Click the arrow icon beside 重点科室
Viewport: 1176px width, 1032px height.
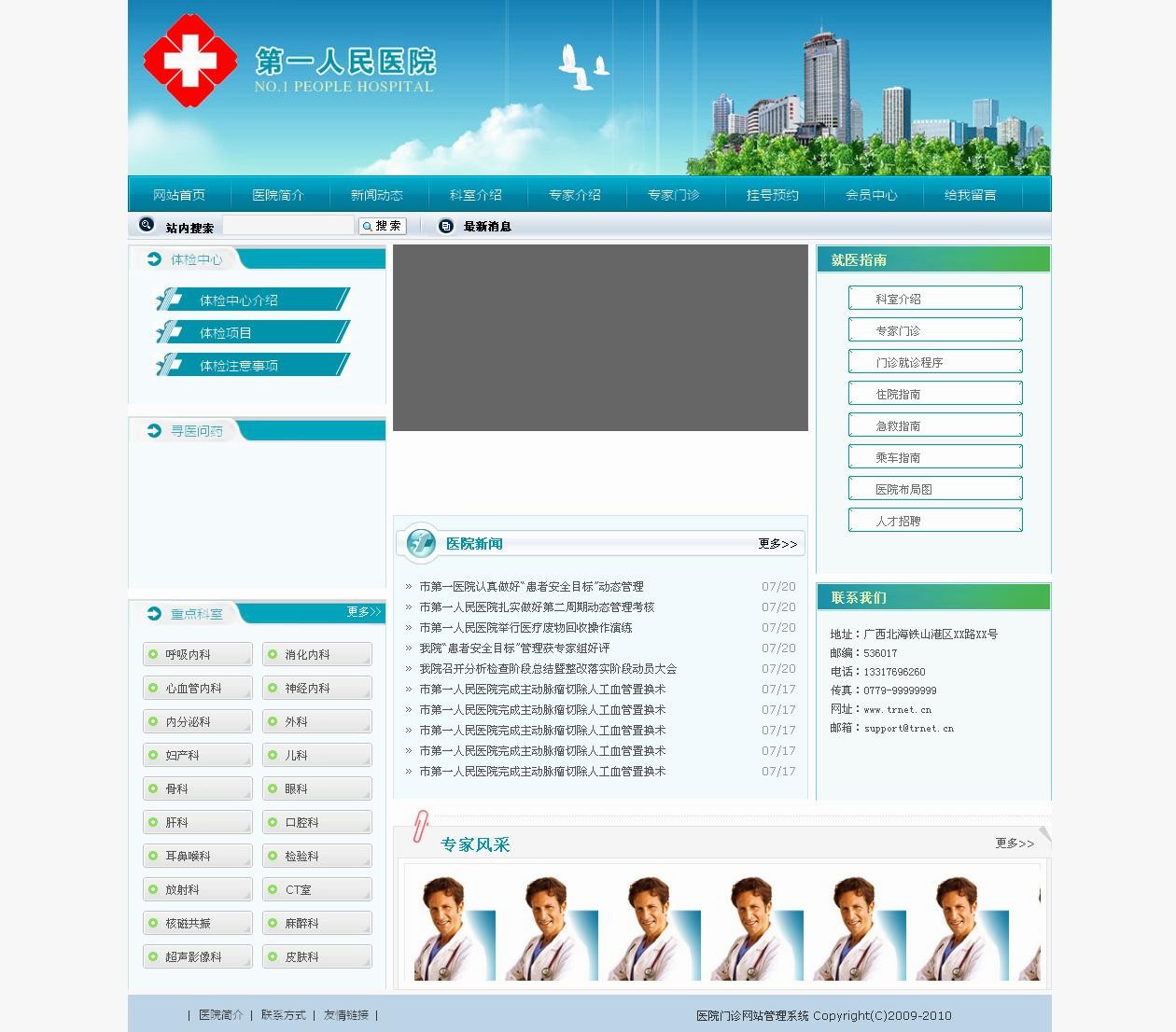(x=154, y=613)
